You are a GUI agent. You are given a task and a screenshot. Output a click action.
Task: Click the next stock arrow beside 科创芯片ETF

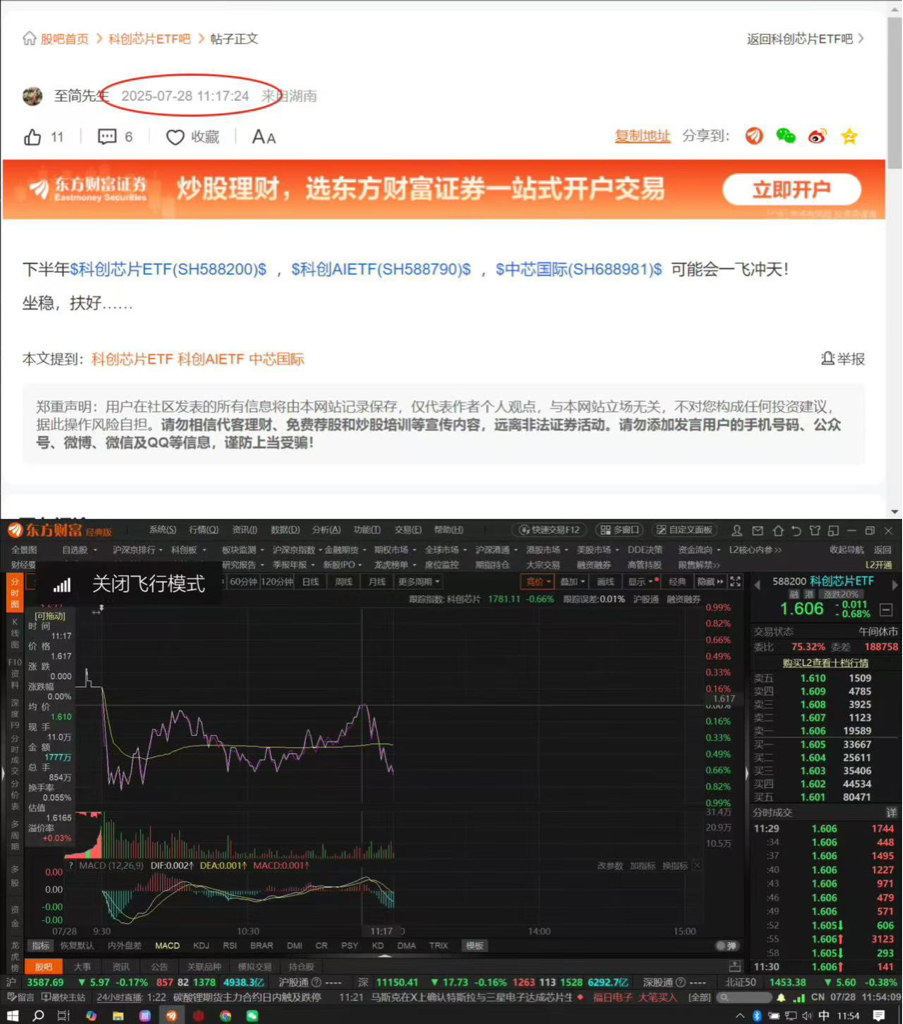pos(895,584)
